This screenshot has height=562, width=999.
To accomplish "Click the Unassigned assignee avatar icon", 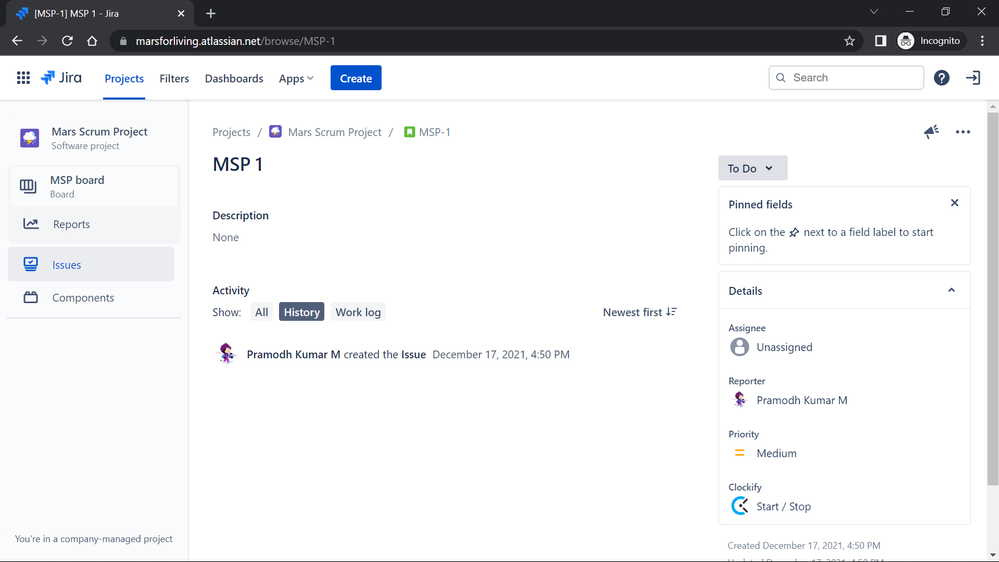I will pyautogui.click(x=739, y=347).
